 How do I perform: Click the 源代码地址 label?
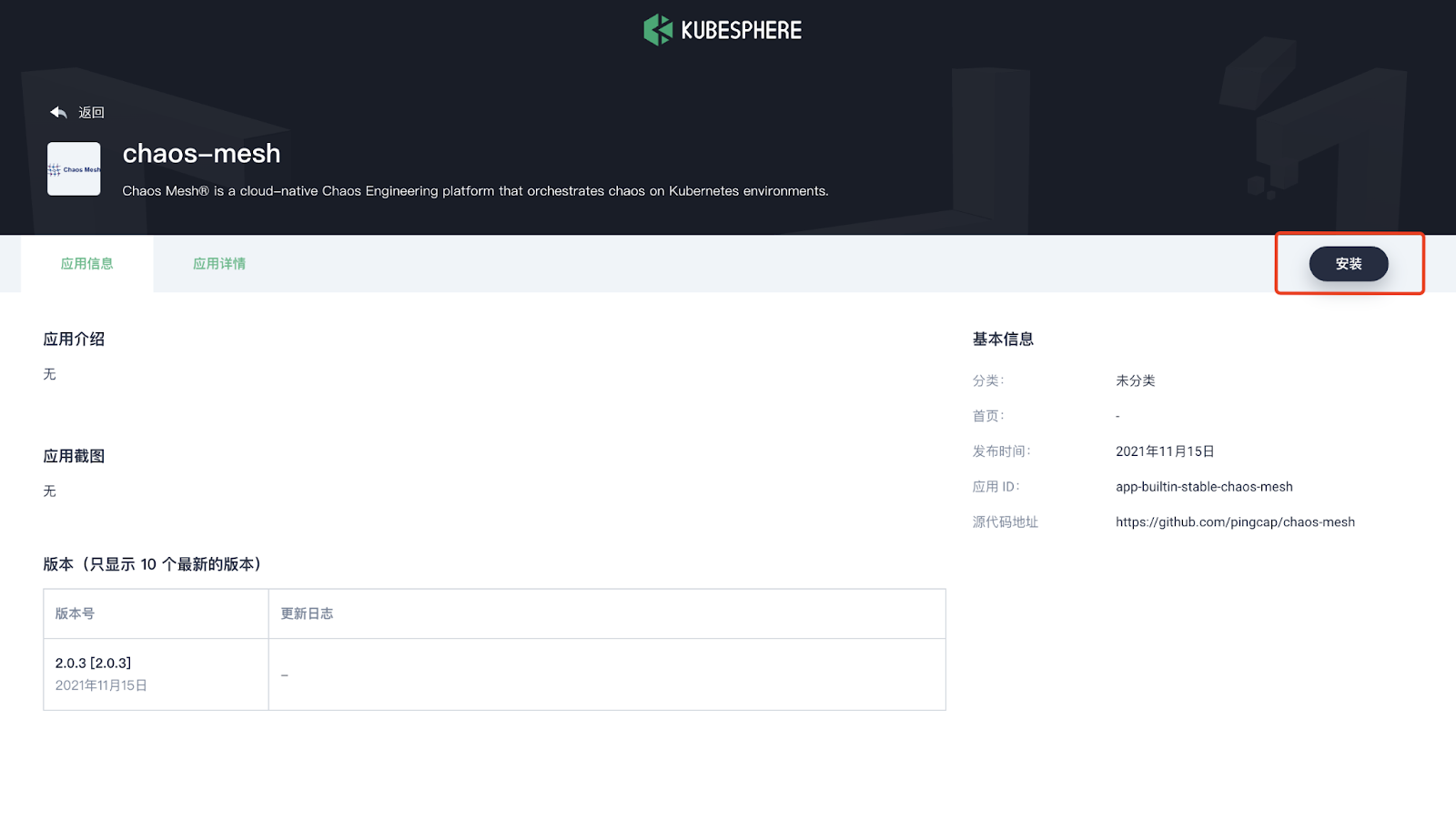[1005, 522]
